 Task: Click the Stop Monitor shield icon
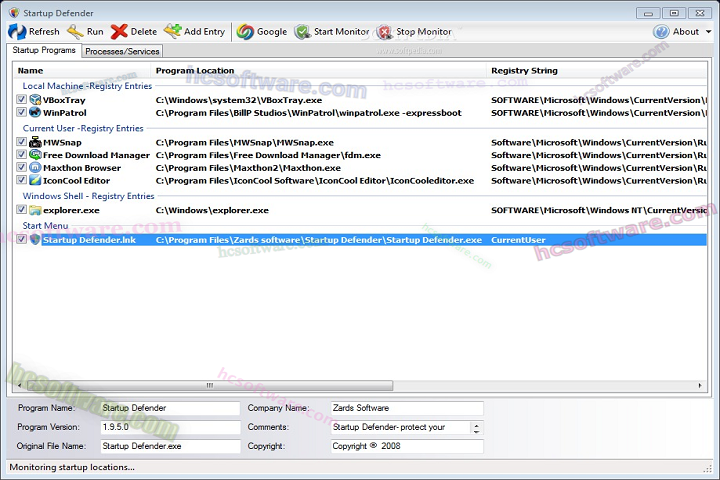pos(384,32)
